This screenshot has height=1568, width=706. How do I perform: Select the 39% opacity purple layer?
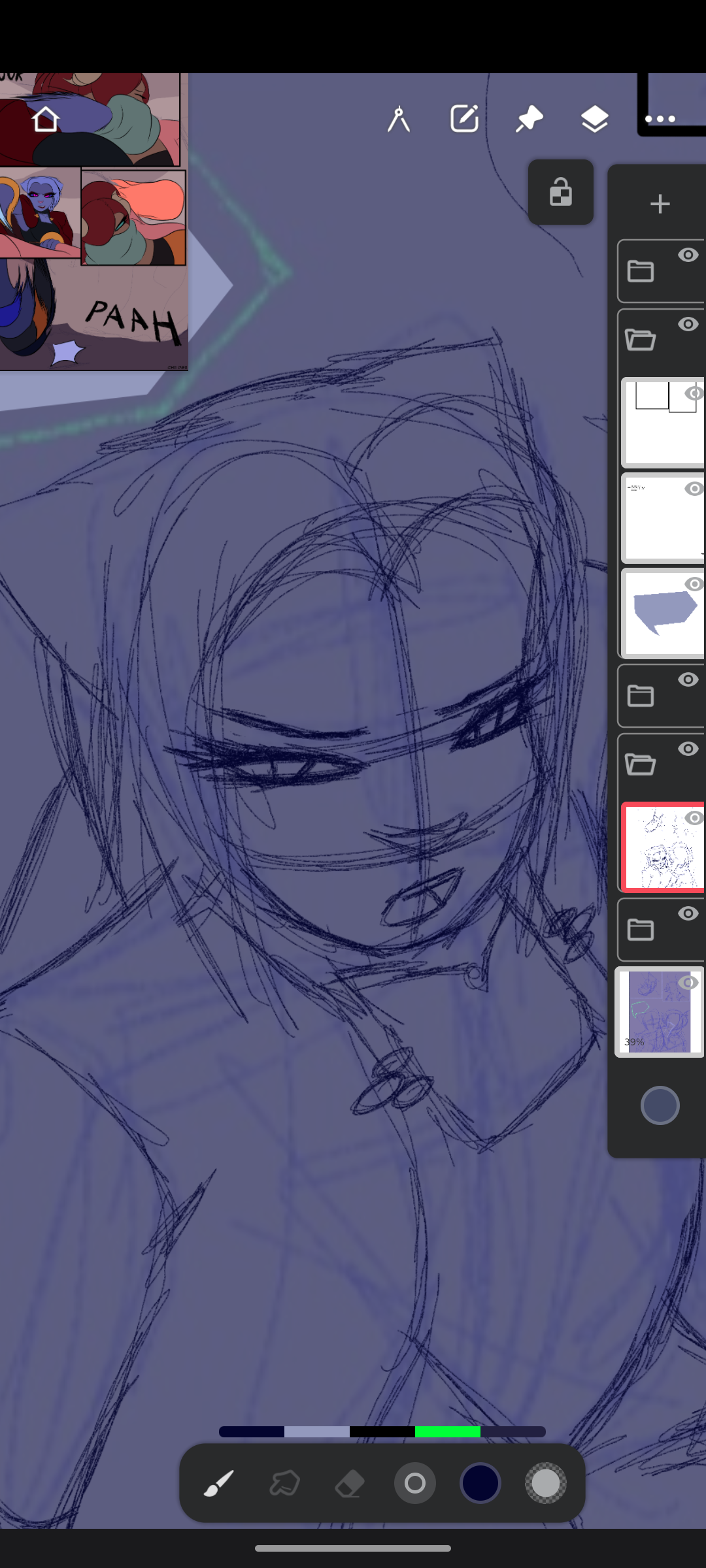pyautogui.click(x=659, y=1012)
